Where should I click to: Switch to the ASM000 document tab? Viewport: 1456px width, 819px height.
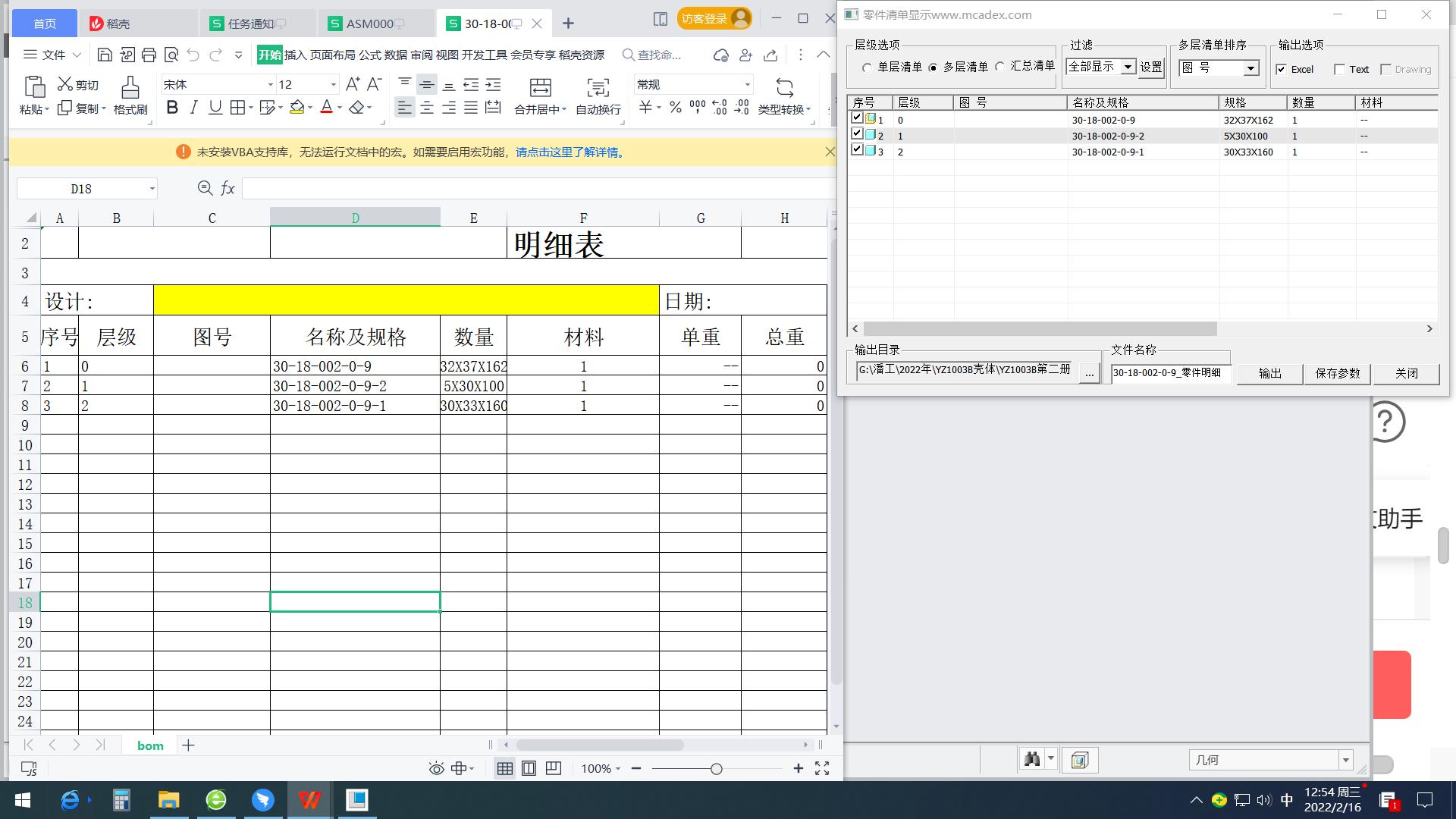pos(369,24)
